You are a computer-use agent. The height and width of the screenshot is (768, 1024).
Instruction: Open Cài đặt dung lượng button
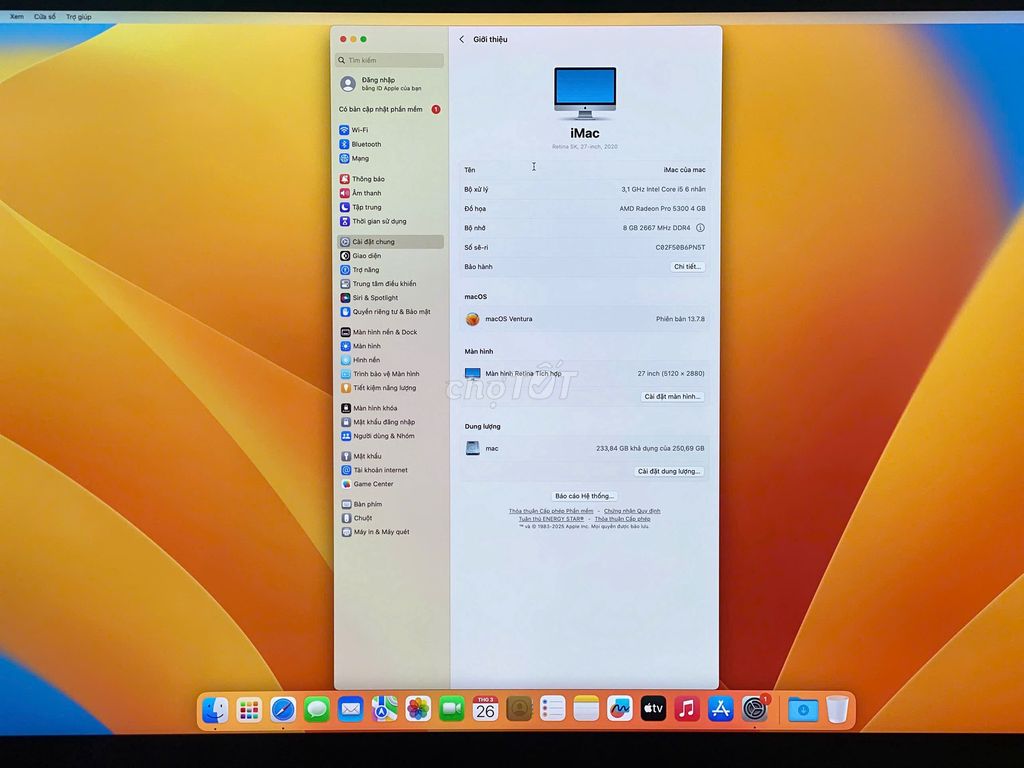(669, 472)
